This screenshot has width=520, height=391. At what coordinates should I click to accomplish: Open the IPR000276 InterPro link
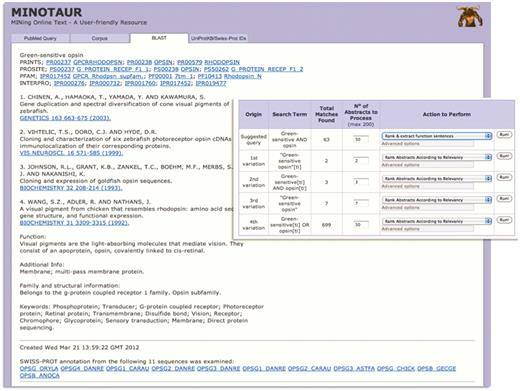69,83
